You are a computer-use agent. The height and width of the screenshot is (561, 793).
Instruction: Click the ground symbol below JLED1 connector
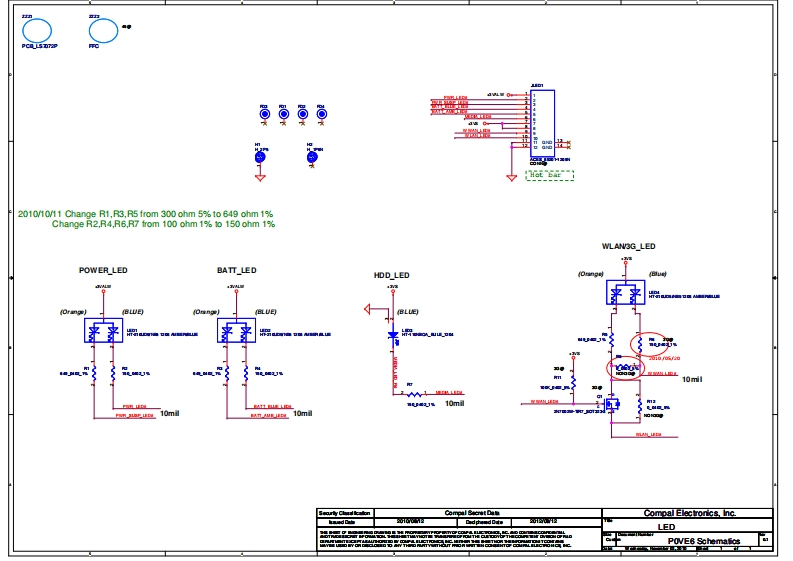tap(512, 177)
